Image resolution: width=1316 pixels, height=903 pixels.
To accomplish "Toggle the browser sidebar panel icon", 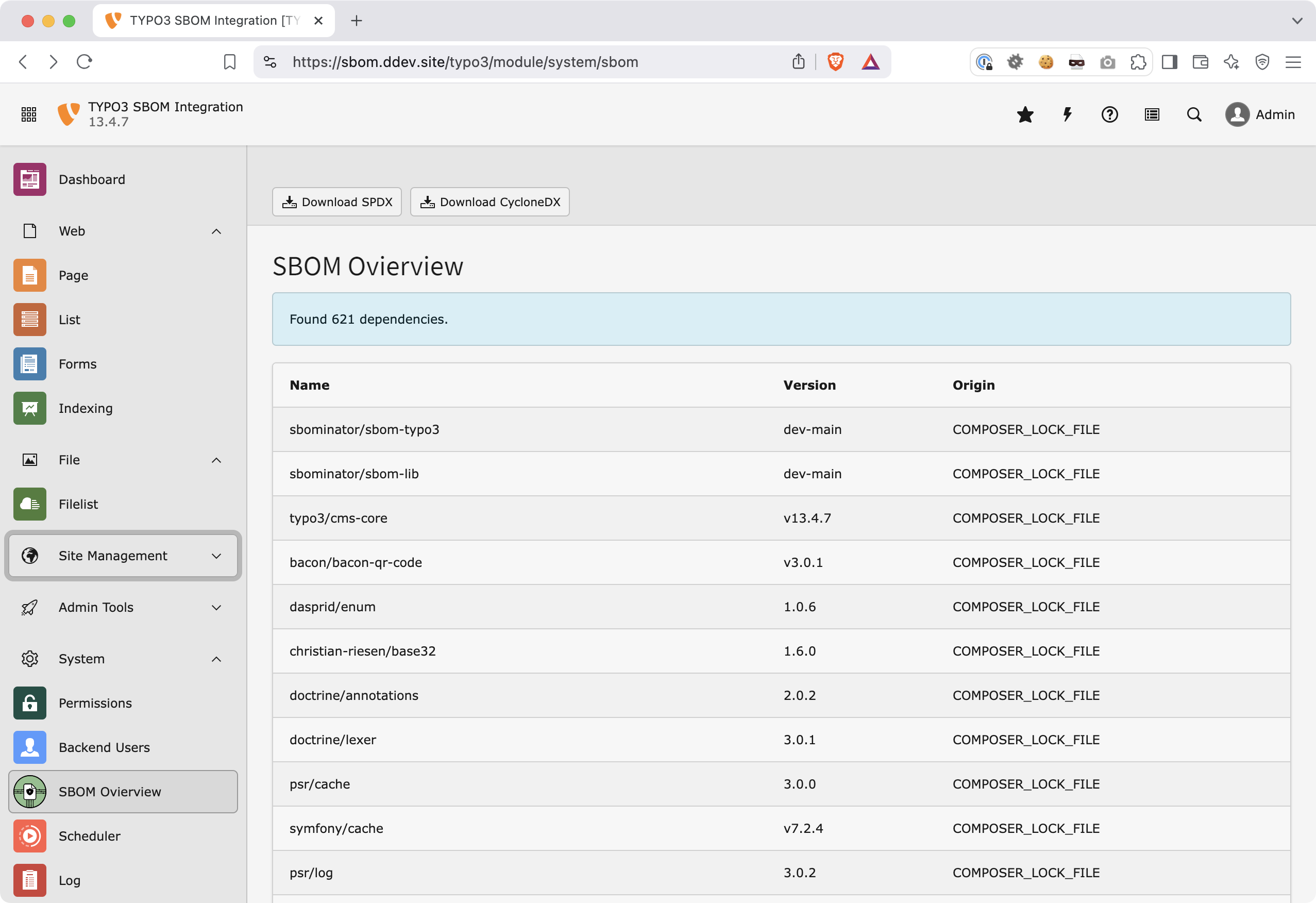I will click(1169, 62).
